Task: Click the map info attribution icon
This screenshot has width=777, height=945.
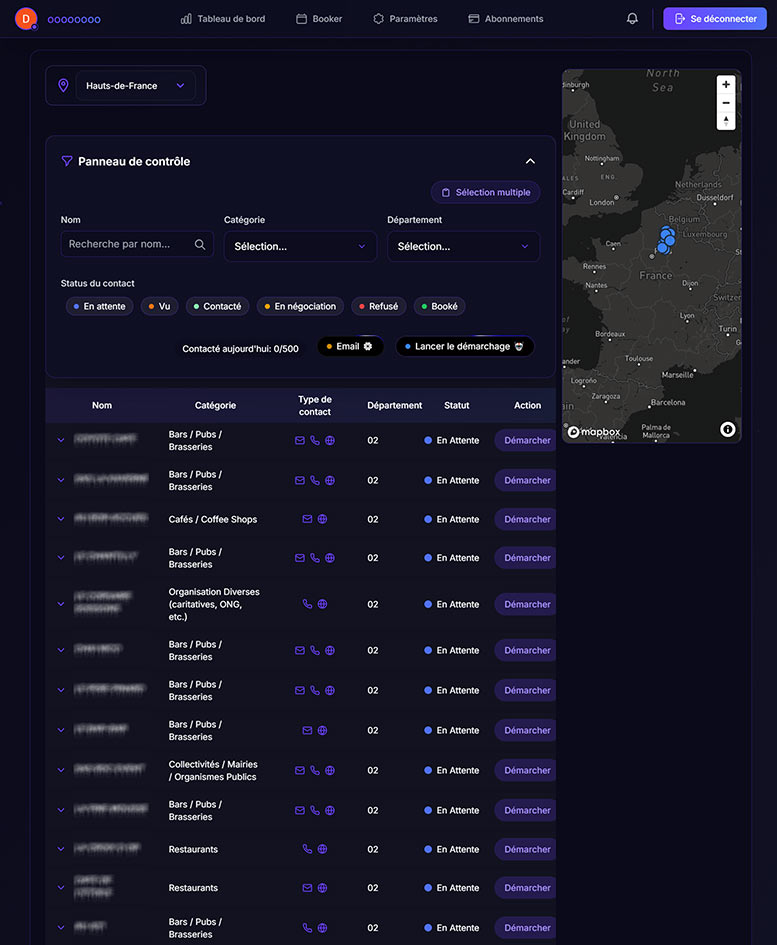Action: (727, 429)
